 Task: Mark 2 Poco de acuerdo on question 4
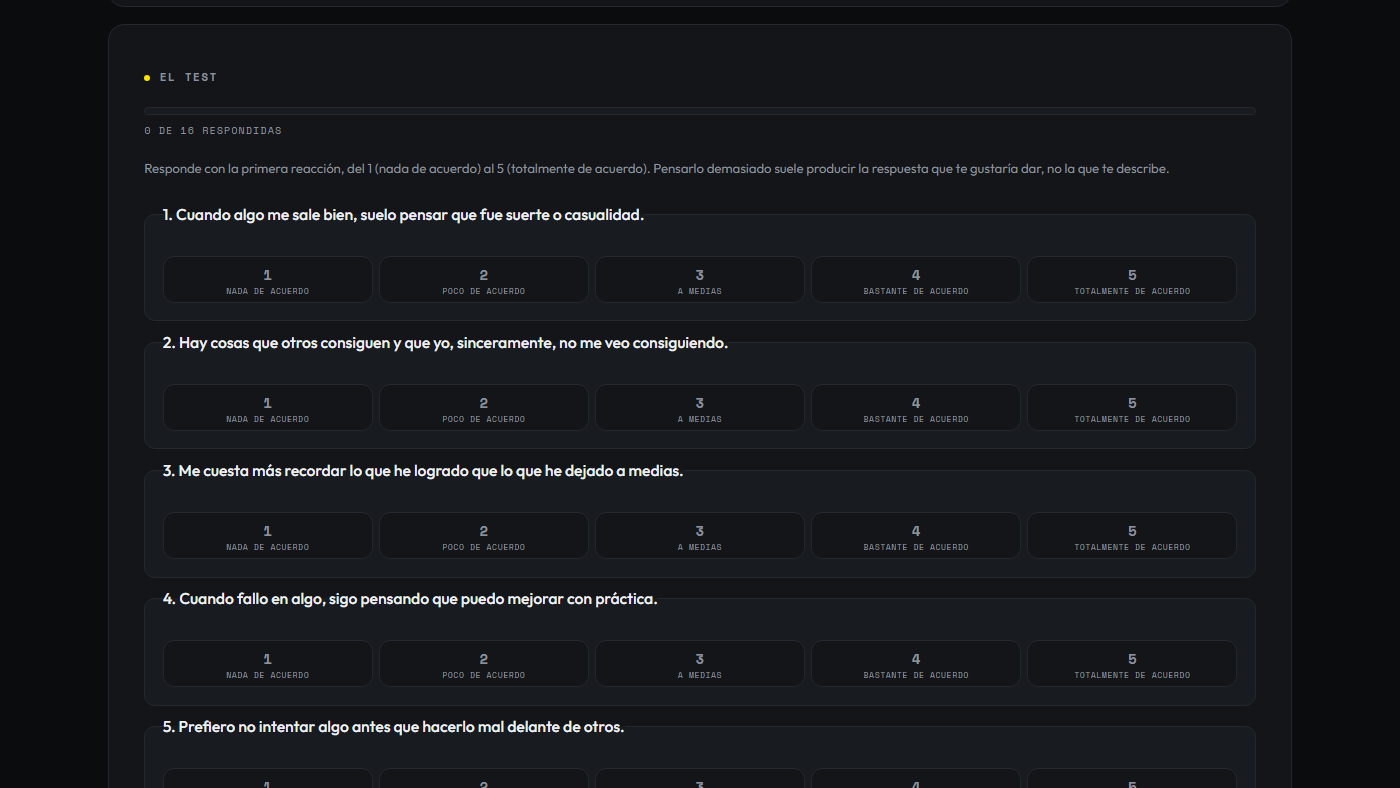(484, 663)
